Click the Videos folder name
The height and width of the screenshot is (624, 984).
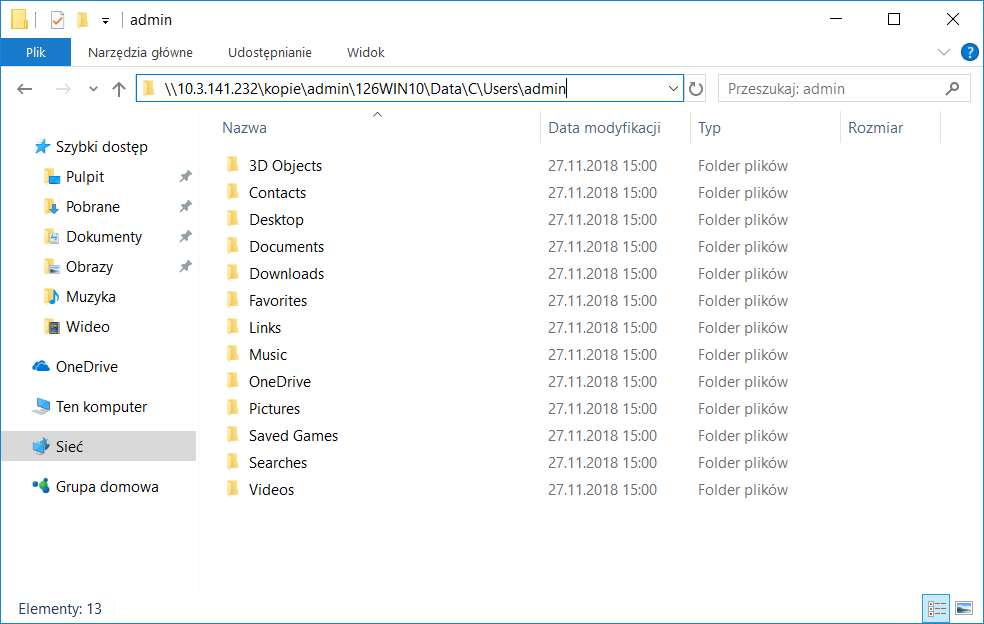tap(271, 490)
